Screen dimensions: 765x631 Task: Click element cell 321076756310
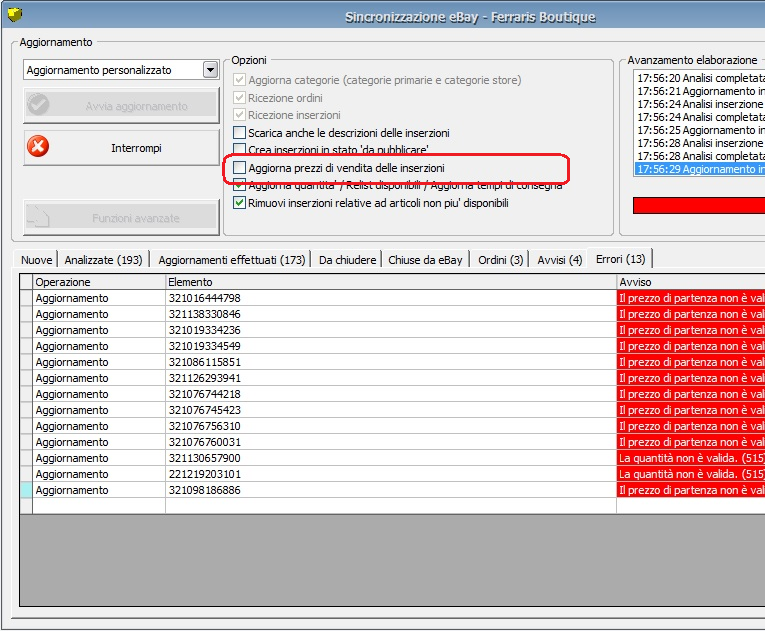click(391, 426)
